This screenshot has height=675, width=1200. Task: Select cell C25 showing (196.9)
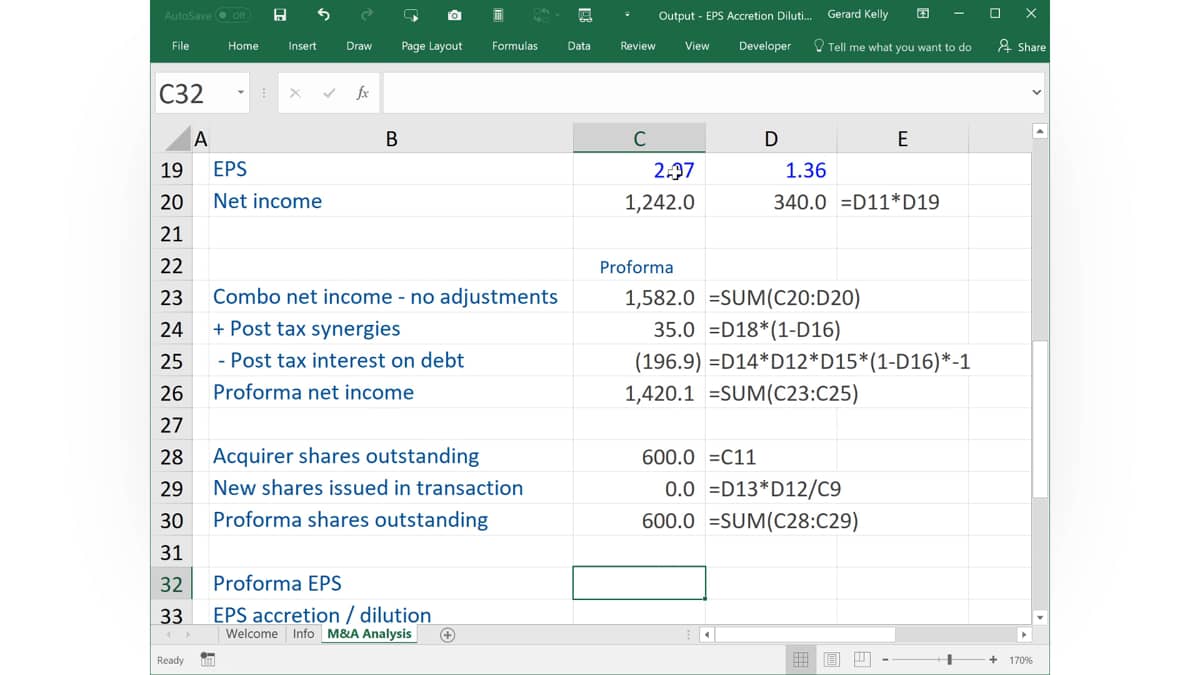(x=639, y=361)
